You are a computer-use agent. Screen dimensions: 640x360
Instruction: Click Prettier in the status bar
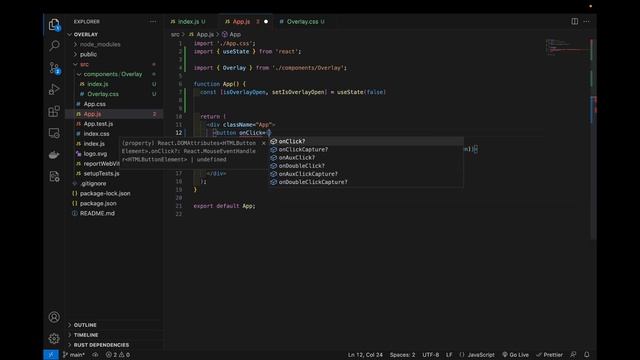[x=549, y=355]
